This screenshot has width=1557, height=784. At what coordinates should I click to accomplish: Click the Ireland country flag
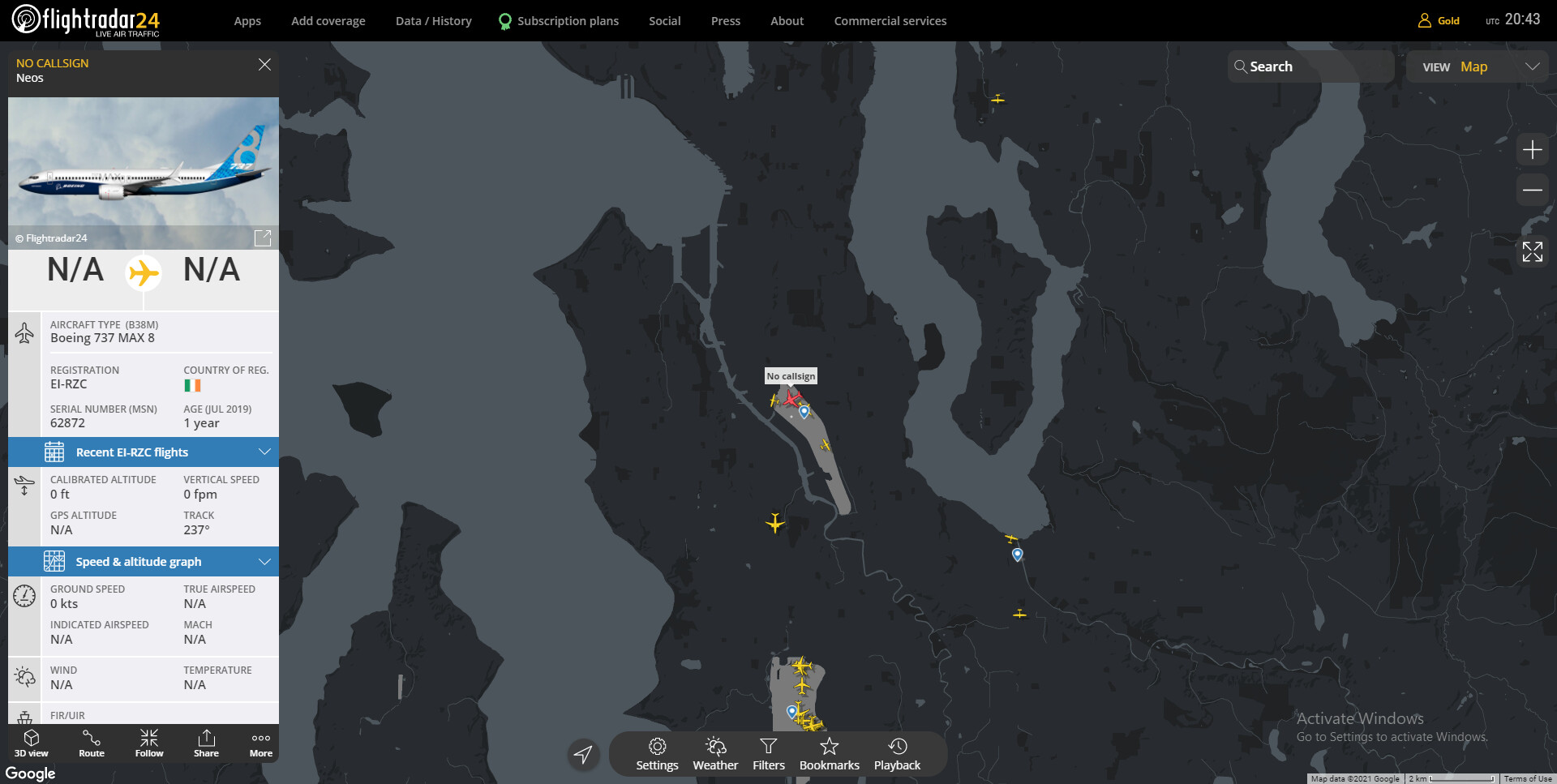pos(192,386)
